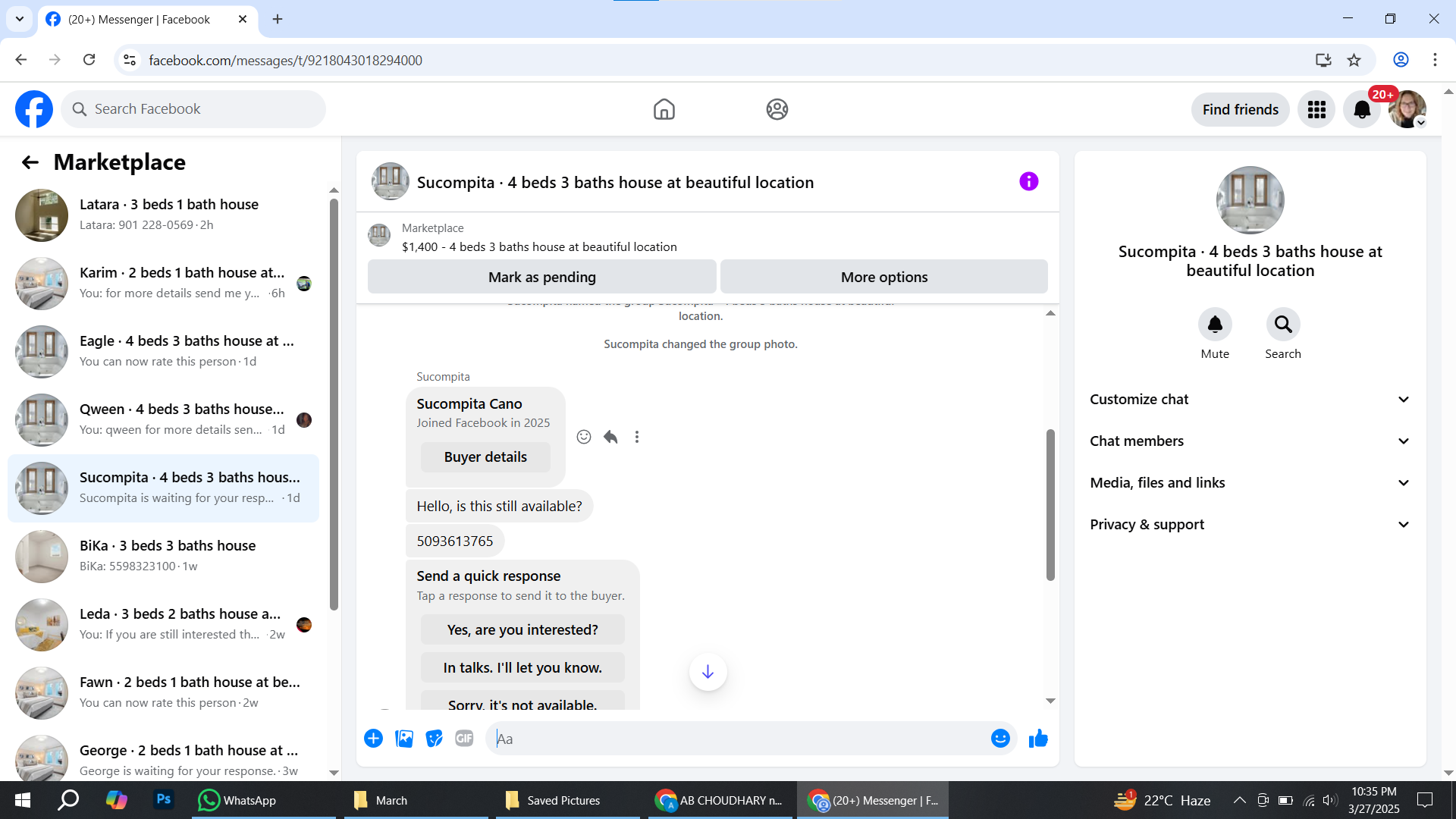Open Eagle 4 beds 3 baths conversation
This screenshot has height=819, width=1456.
click(x=163, y=352)
